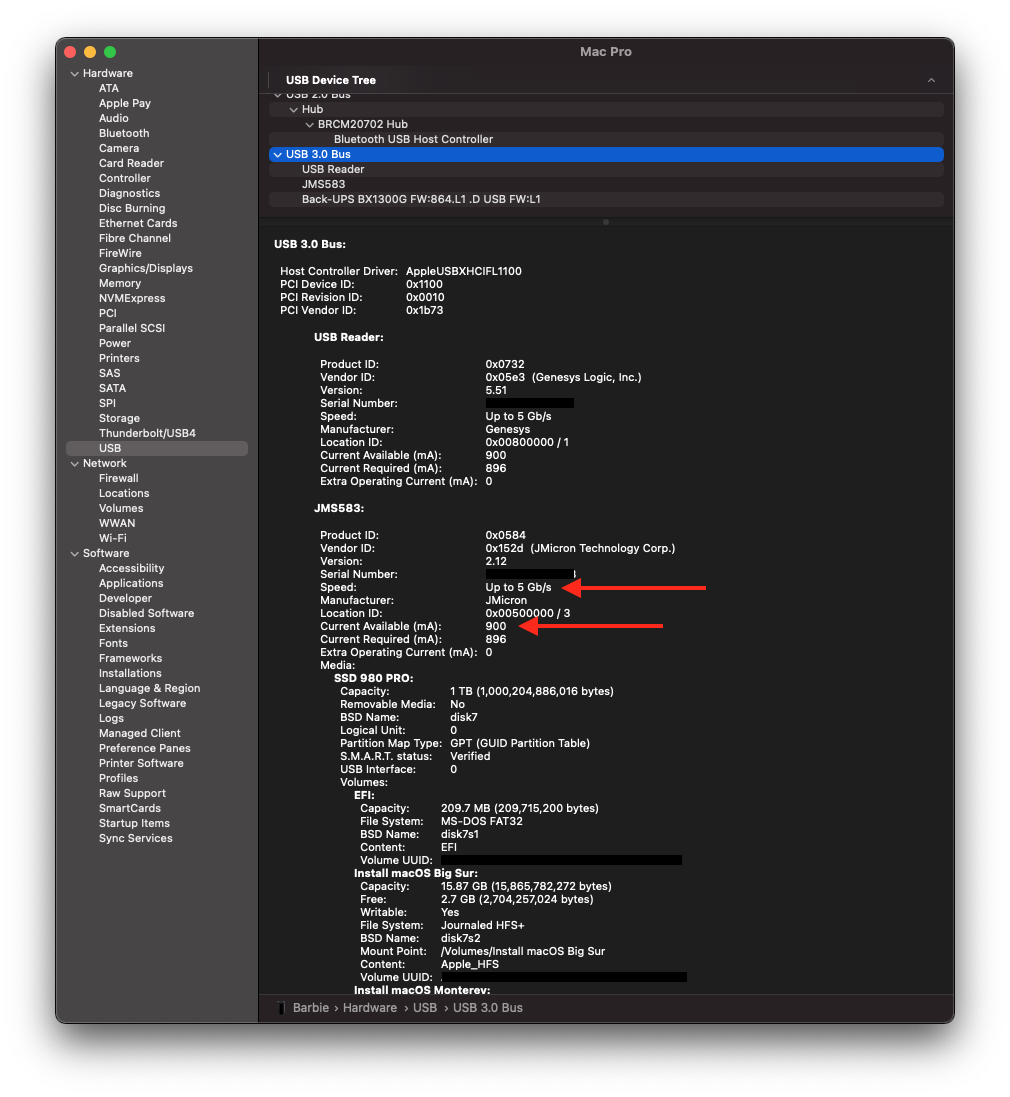Select Applications in the sidebar
Screen dimensions: 1010x1097
point(131,583)
